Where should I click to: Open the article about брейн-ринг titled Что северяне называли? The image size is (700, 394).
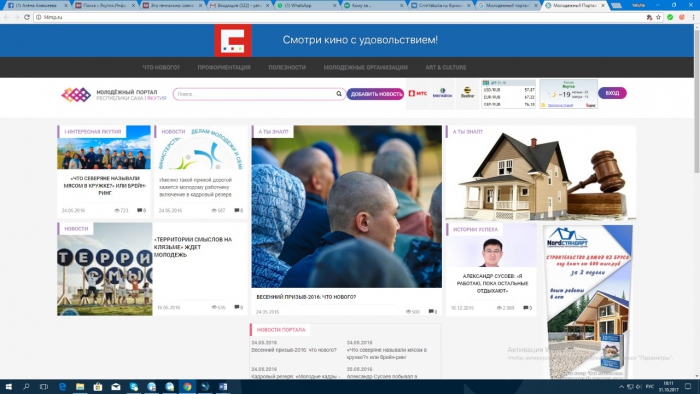pos(104,186)
